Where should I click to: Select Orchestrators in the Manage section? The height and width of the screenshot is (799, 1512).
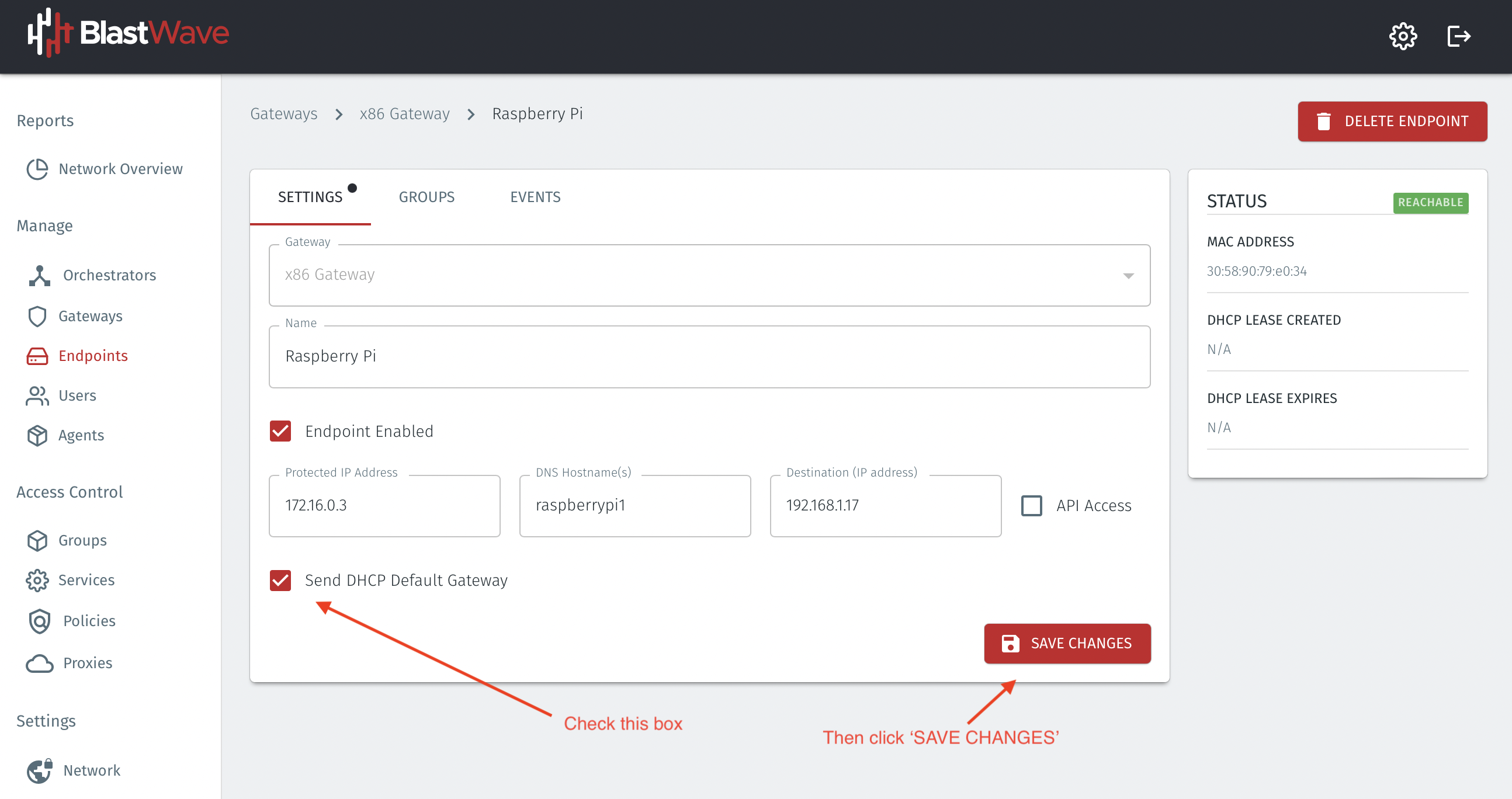click(110, 275)
